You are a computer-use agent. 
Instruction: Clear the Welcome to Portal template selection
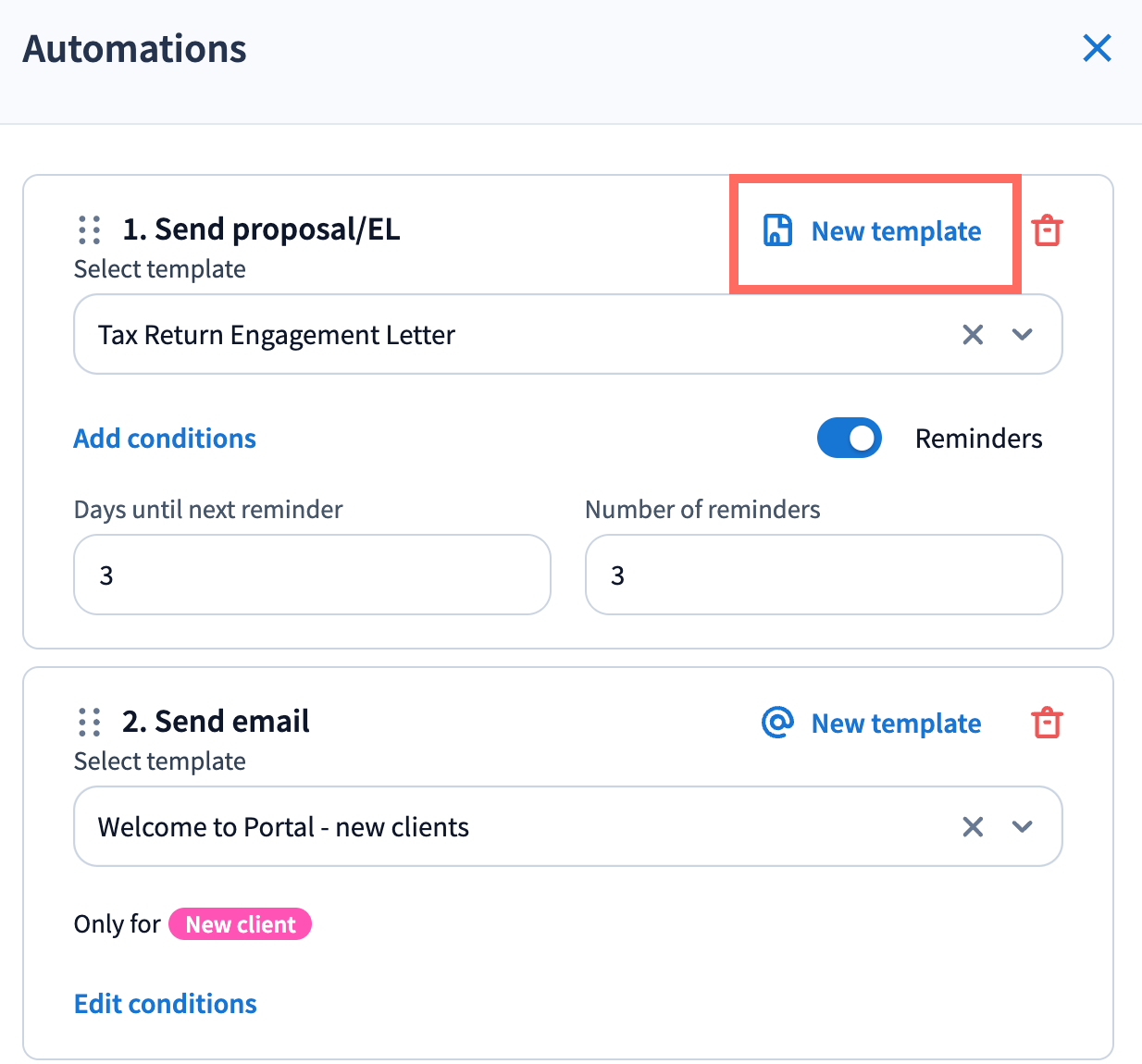click(973, 827)
